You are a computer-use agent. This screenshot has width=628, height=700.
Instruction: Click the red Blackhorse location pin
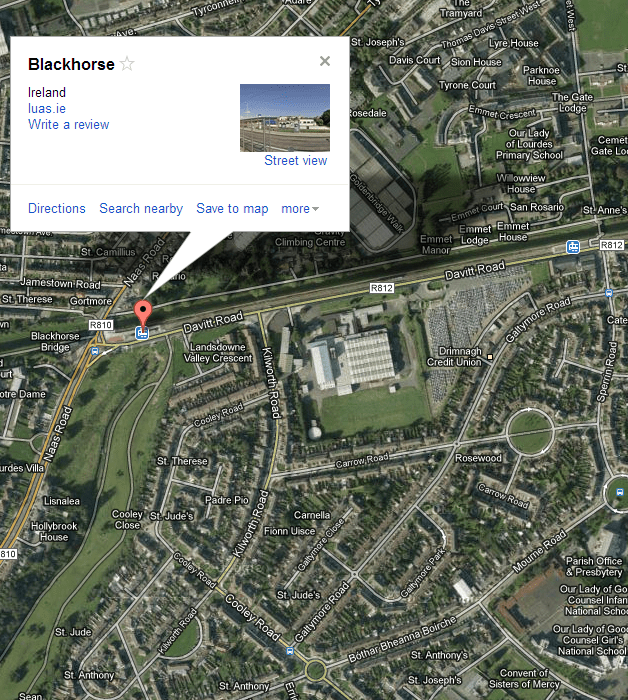pyautogui.click(x=143, y=313)
